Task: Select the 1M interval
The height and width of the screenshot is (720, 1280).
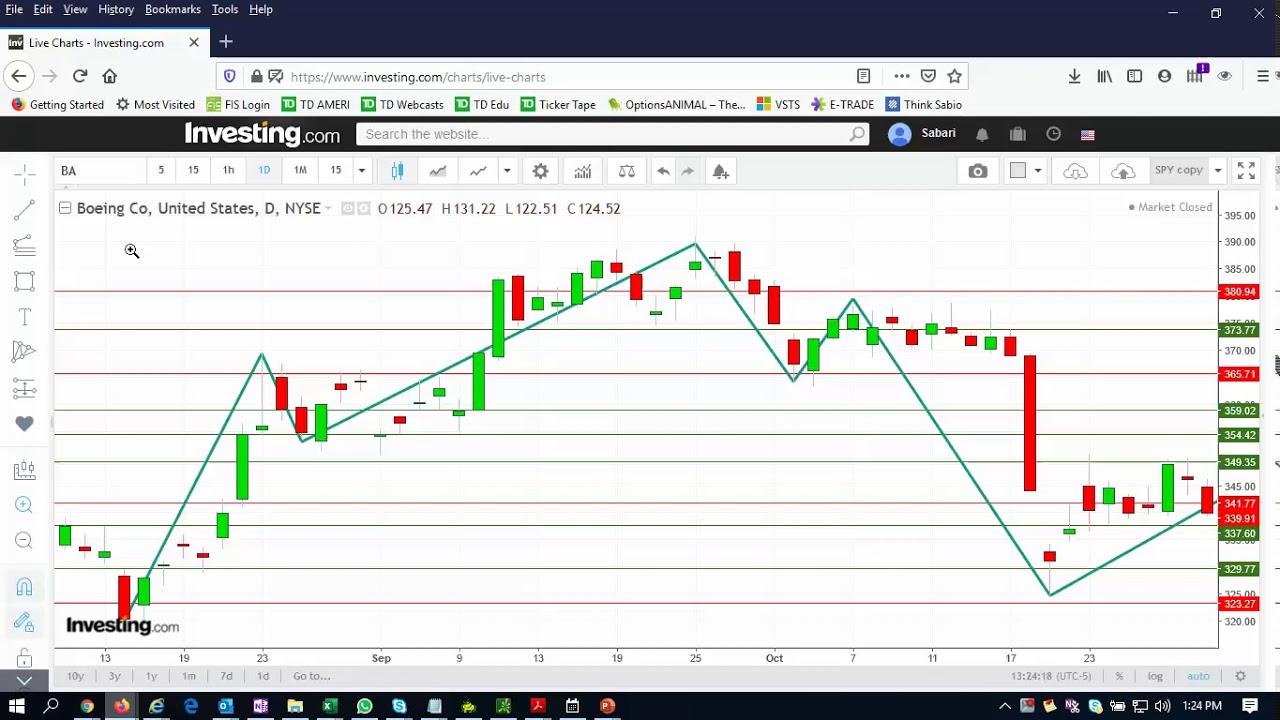Action: (300, 170)
